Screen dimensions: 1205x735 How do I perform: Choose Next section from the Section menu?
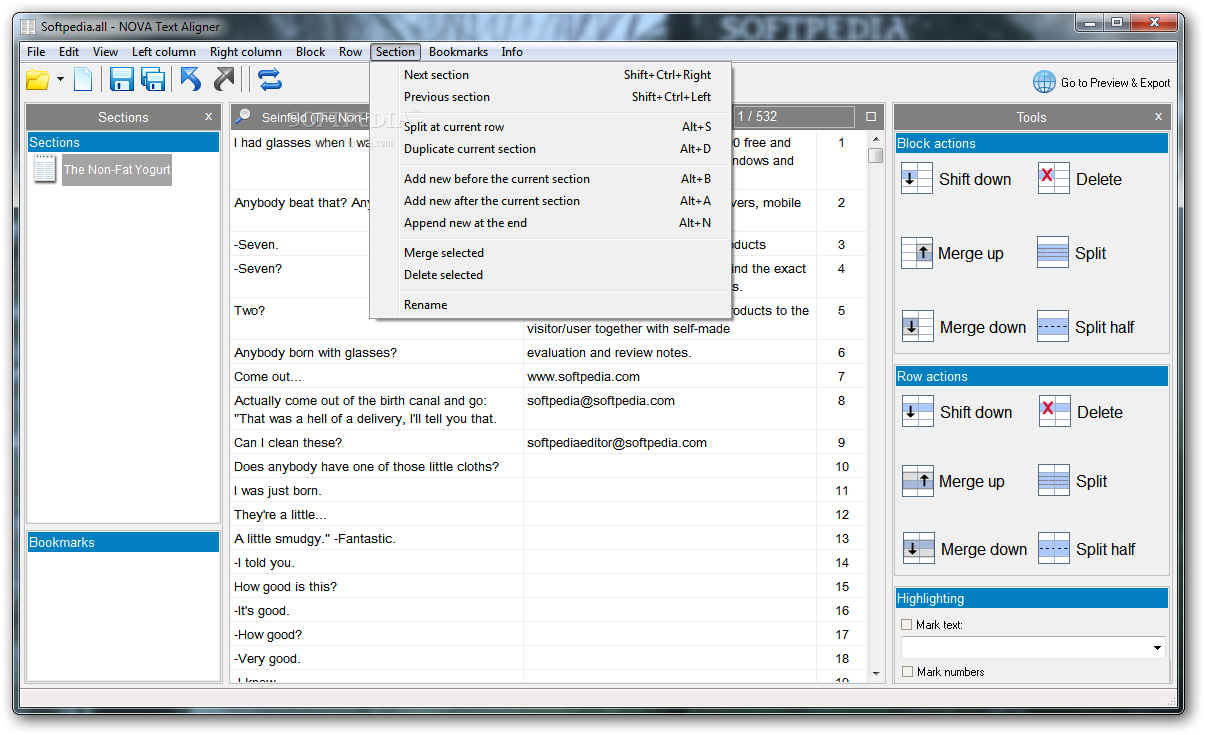coord(551,75)
